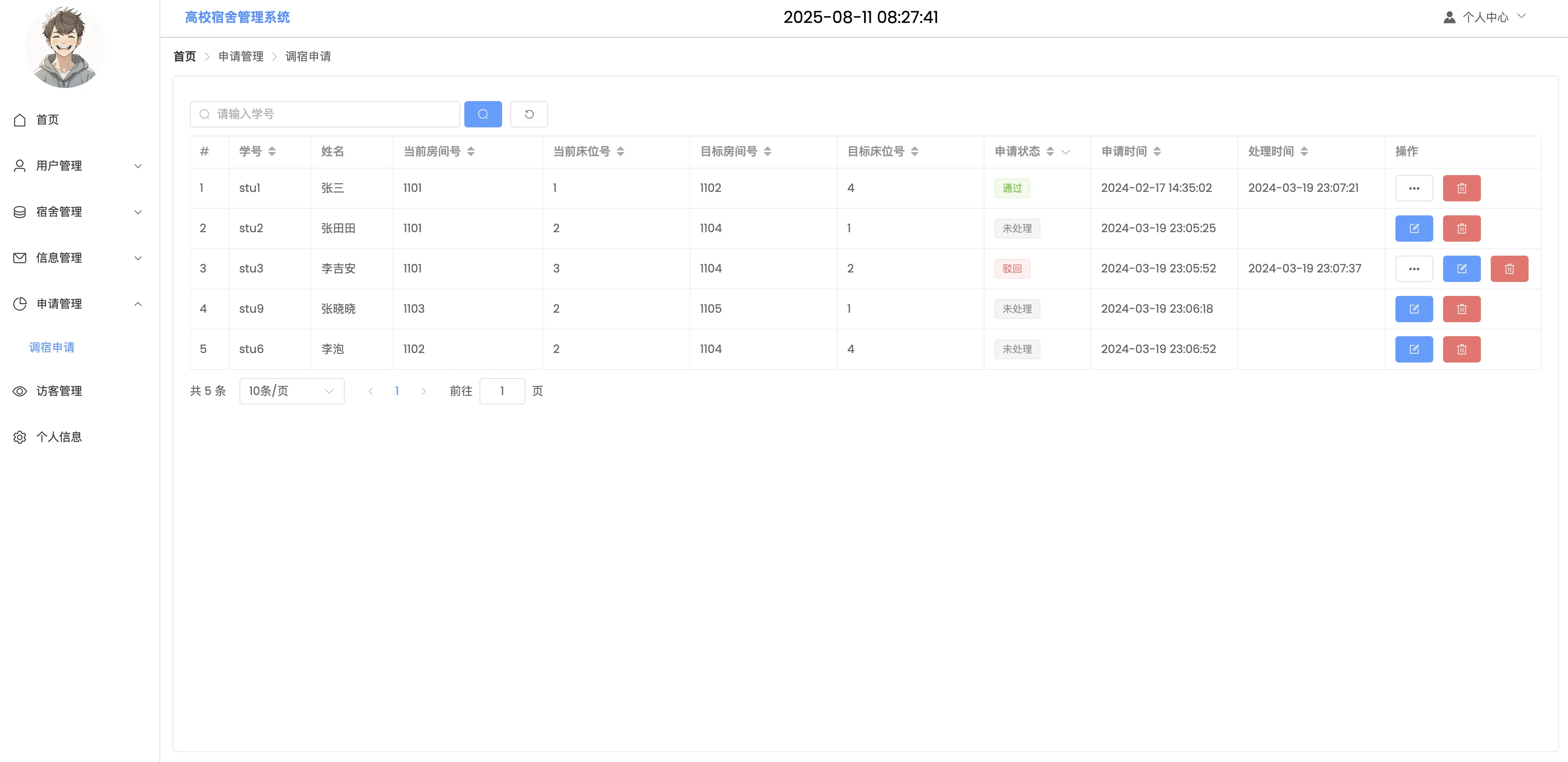
Task: Expand the 个人中心 user menu
Action: 1485,17
